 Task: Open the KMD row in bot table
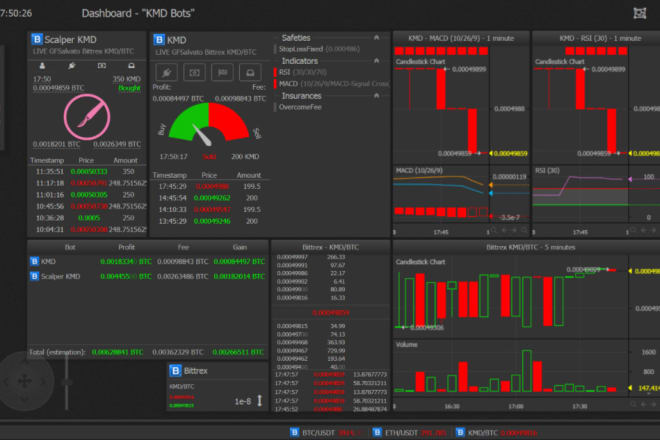coord(147,261)
